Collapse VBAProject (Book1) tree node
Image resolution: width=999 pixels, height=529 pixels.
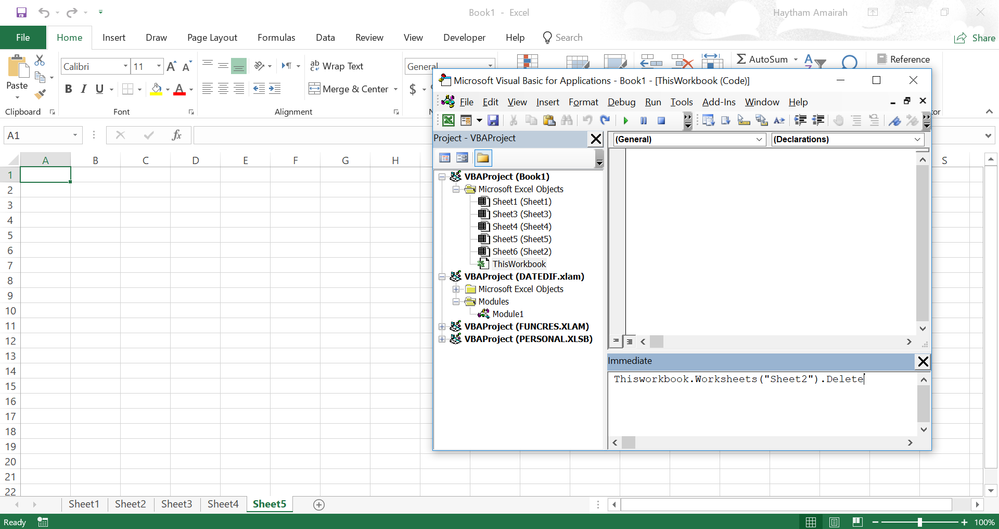pyautogui.click(x=442, y=177)
